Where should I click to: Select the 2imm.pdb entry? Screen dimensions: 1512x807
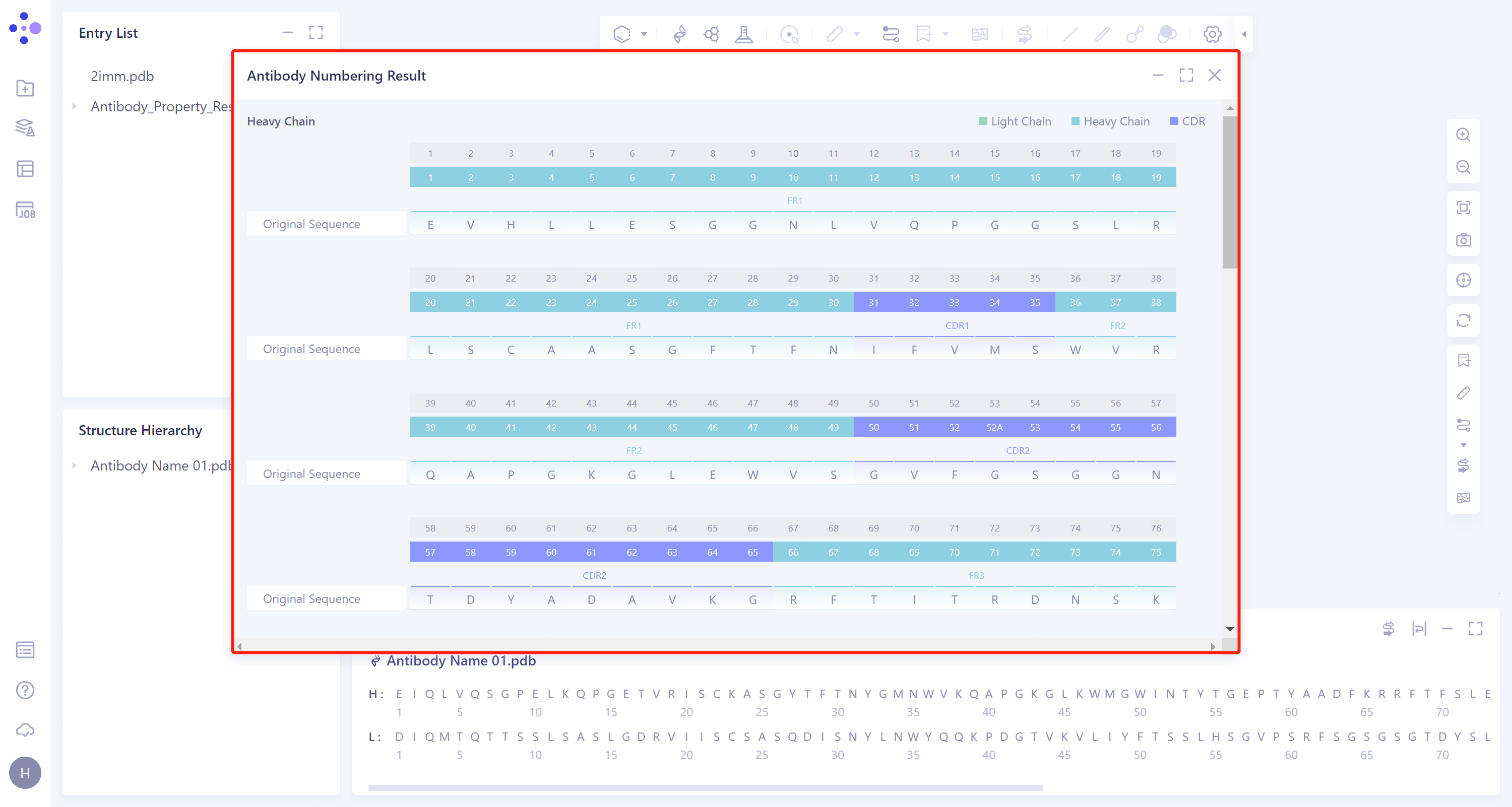tap(121, 76)
